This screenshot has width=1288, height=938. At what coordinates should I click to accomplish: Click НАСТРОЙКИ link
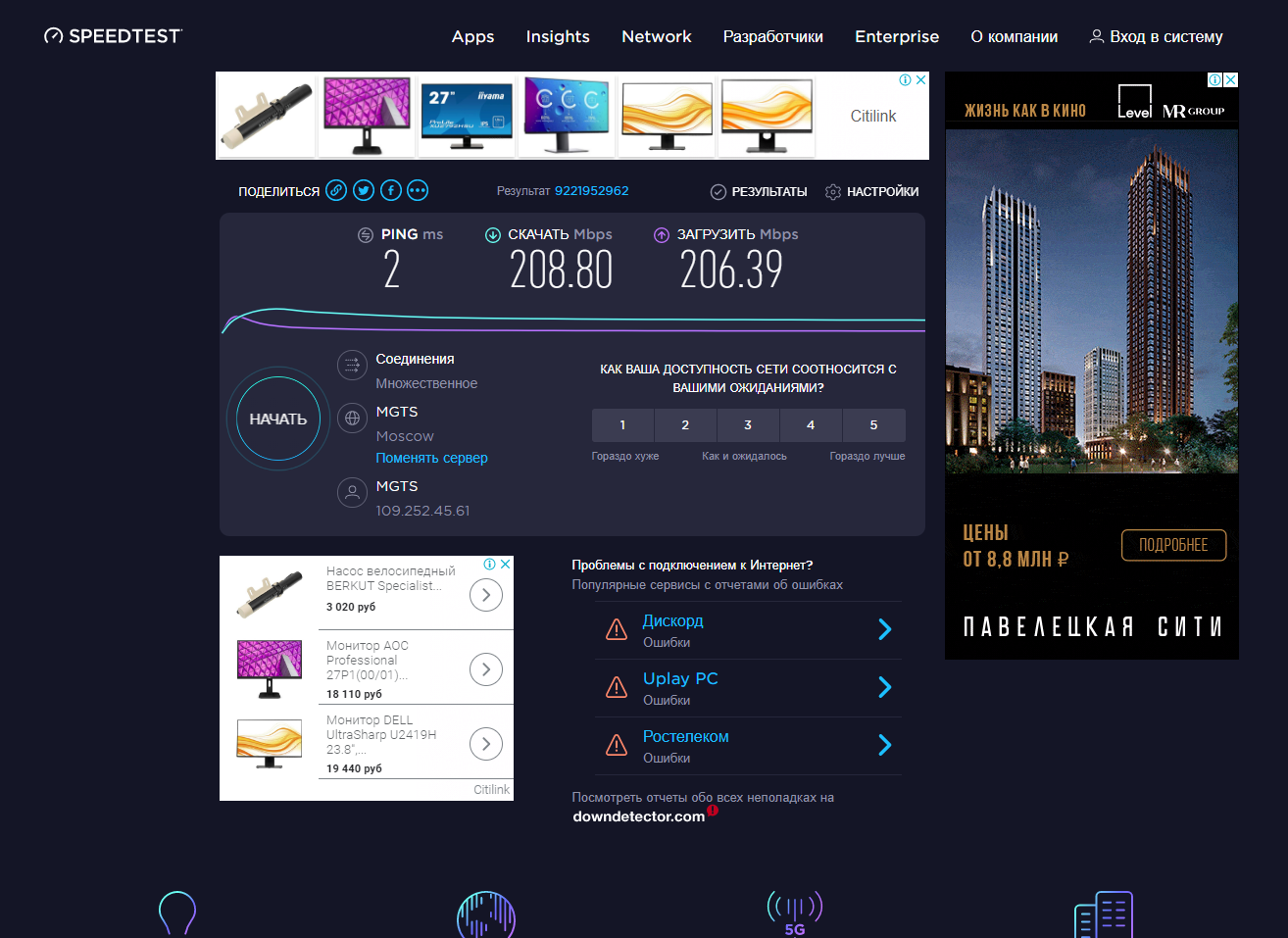point(883,191)
